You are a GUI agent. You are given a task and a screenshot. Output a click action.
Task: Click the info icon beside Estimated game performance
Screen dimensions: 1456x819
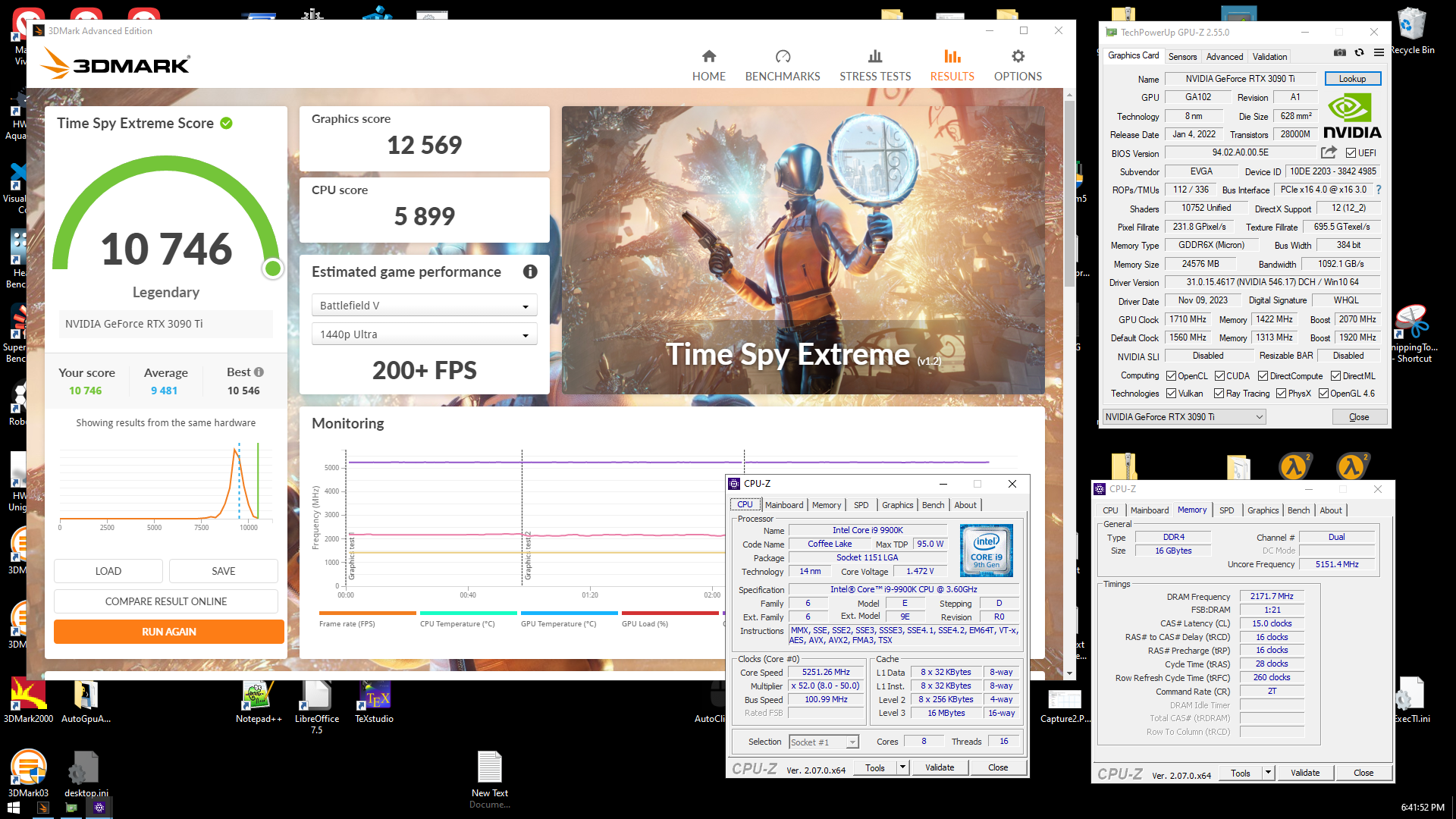(530, 271)
